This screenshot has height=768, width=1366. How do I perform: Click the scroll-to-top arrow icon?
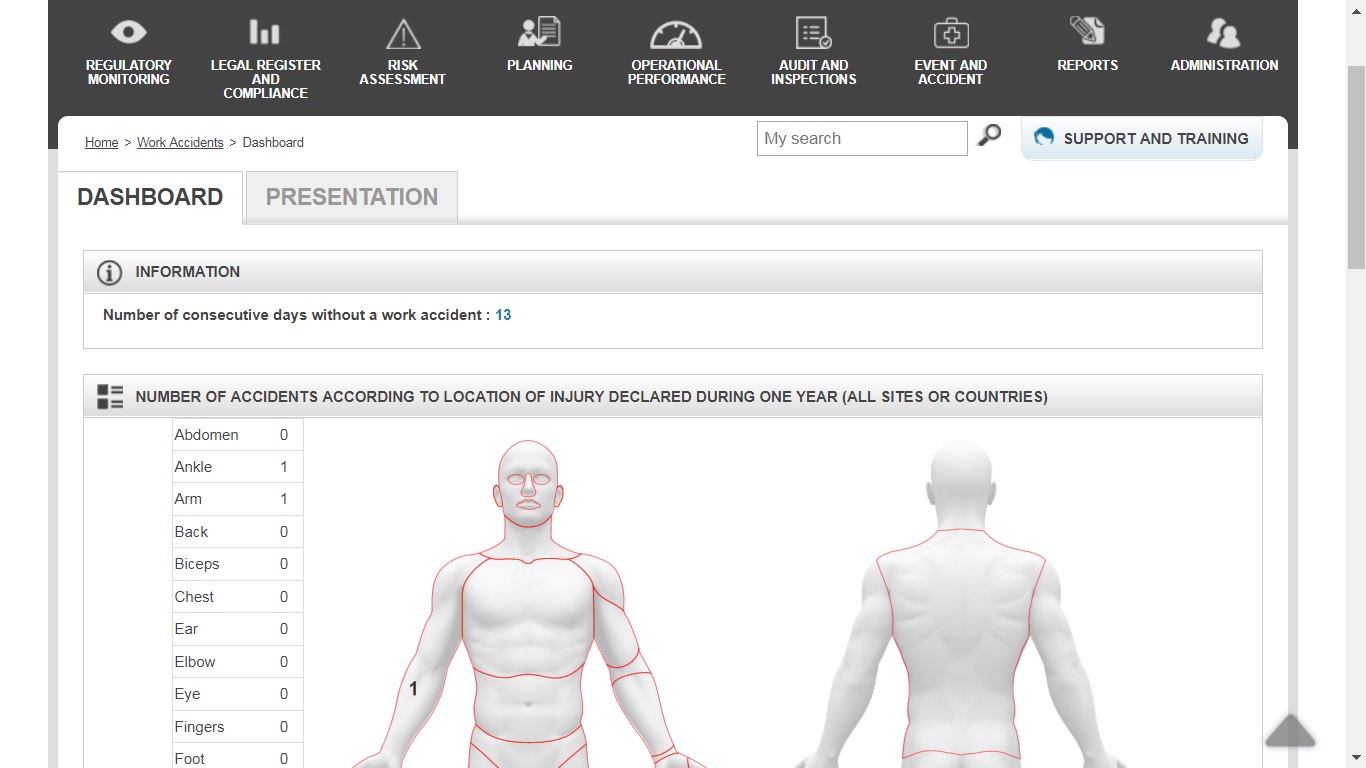click(1290, 730)
